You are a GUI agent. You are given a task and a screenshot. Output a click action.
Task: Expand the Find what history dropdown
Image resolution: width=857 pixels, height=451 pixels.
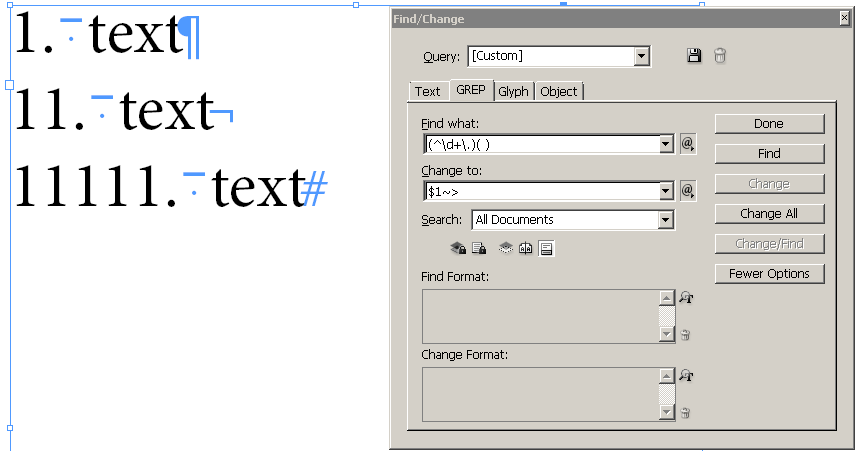tap(666, 144)
